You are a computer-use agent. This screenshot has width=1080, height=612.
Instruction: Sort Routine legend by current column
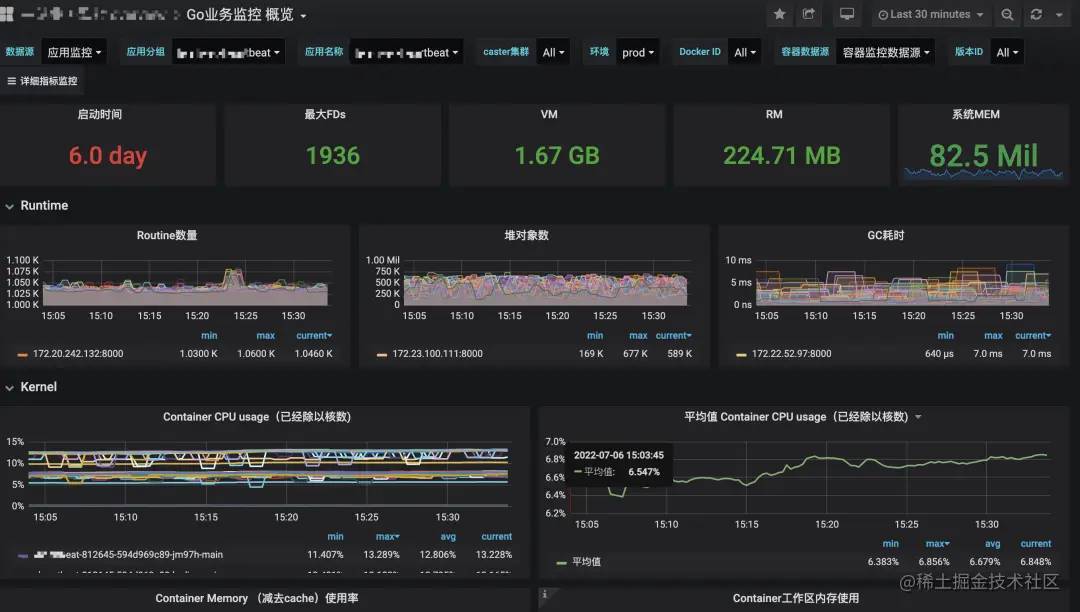point(313,336)
